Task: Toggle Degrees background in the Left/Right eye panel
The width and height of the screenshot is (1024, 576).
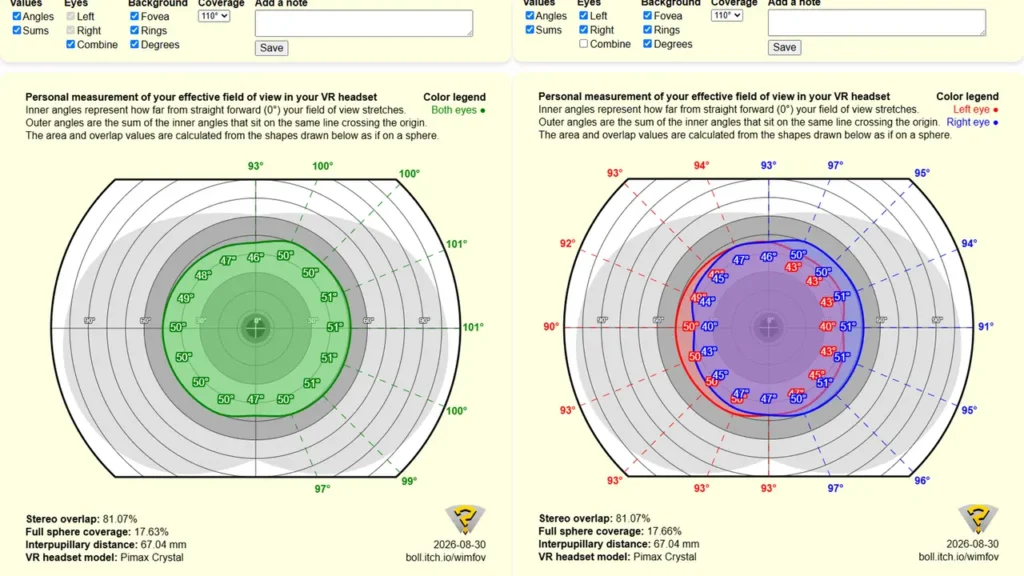Action: (647, 44)
